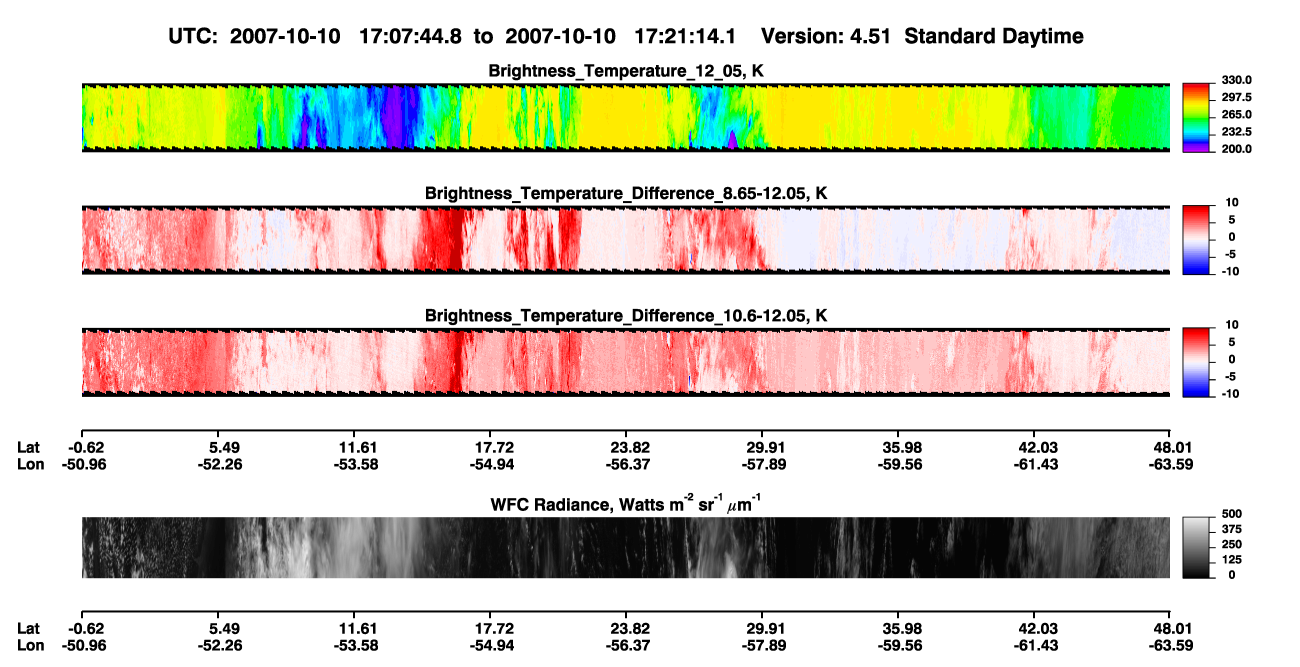Click the '125' label on WFC colorbar
Screen dimensions: 1300x667
tap(1230, 559)
